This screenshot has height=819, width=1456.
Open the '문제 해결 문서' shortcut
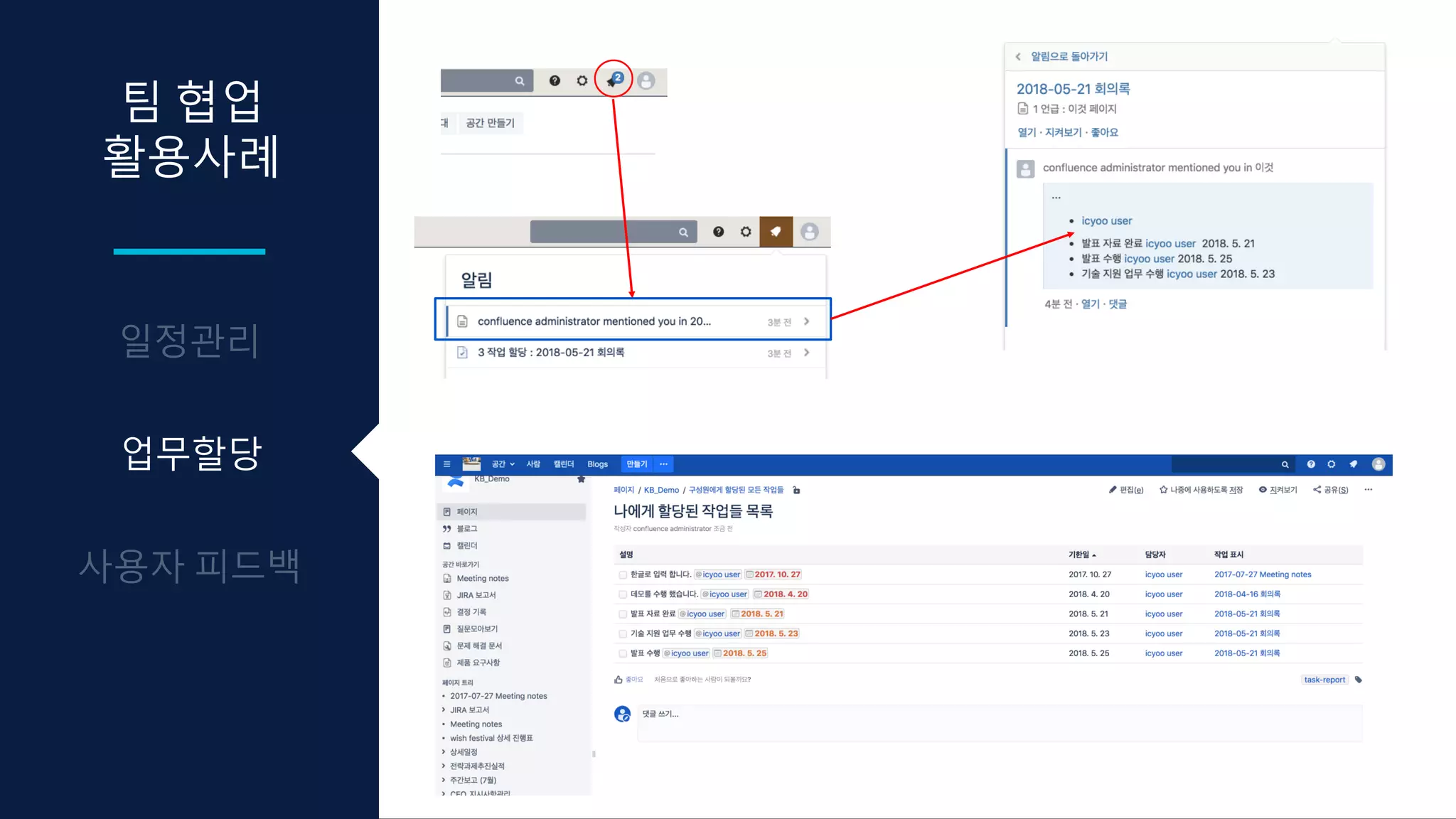pos(478,646)
